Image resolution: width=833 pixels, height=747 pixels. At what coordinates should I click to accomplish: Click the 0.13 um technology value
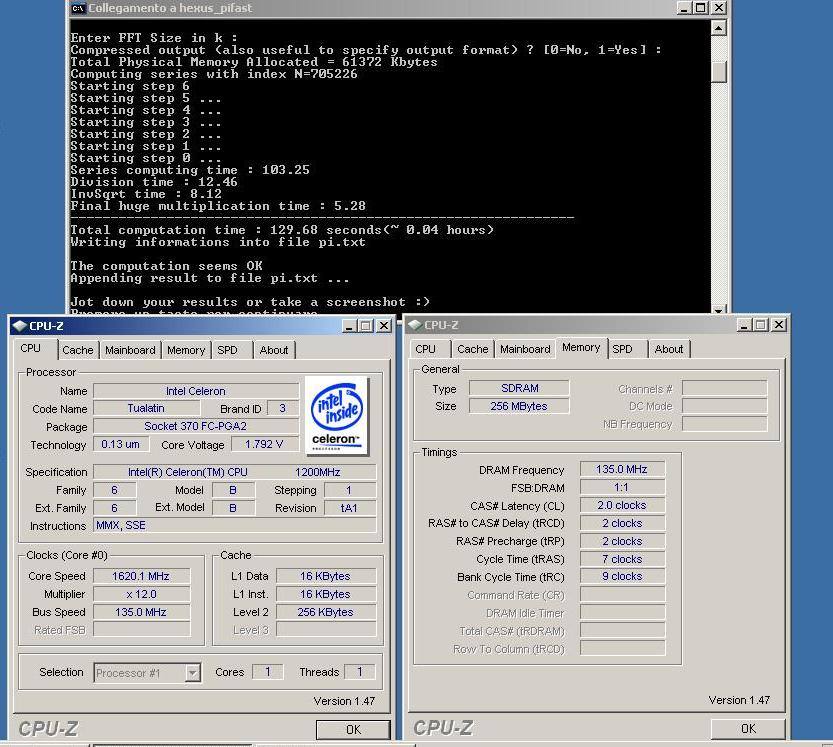(x=121, y=444)
